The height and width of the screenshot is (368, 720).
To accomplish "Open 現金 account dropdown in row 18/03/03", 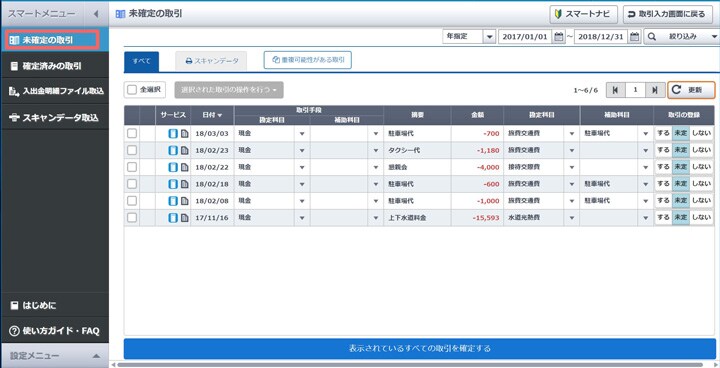I will [302, 134].
